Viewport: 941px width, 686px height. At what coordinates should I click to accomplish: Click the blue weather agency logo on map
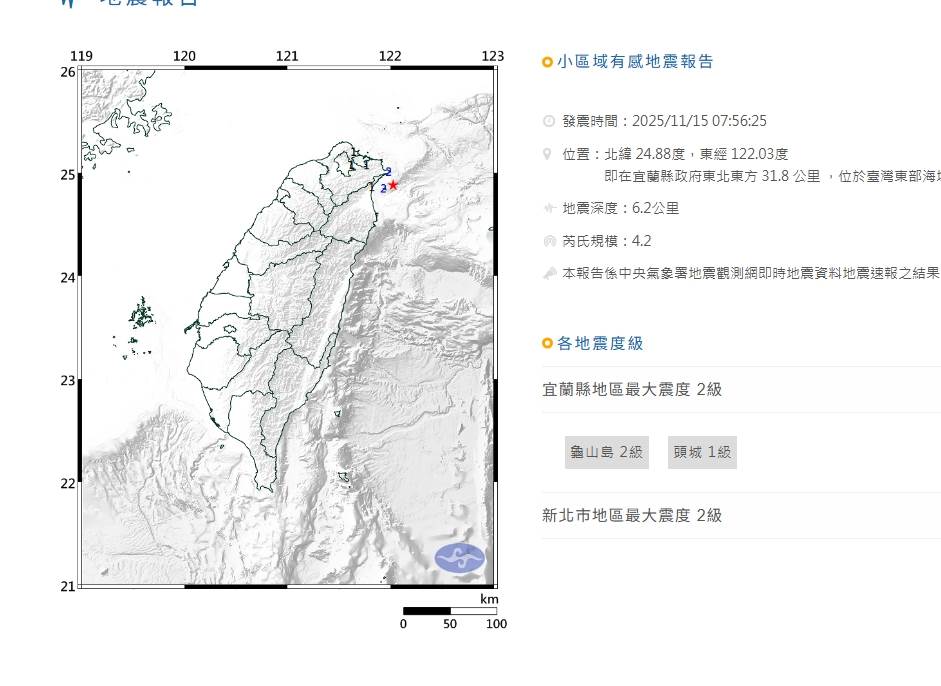[459, 558]
